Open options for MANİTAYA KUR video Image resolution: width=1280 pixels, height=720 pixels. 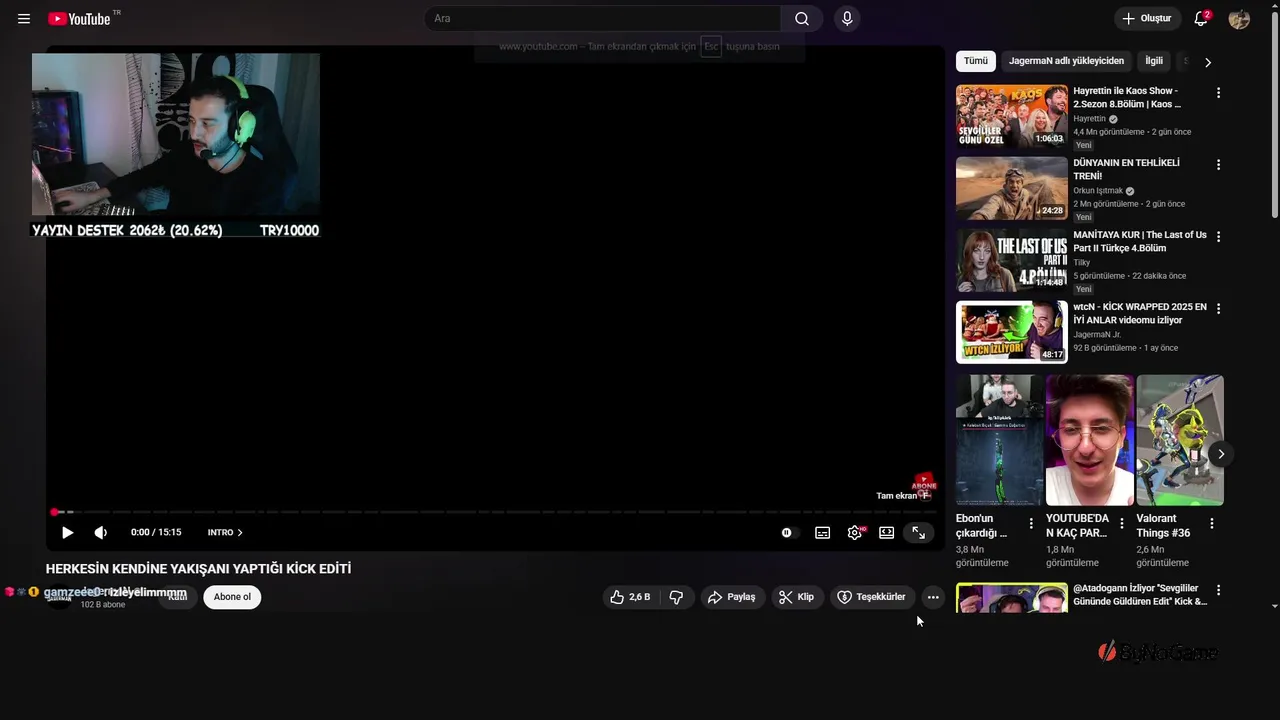pos(1218,237)
